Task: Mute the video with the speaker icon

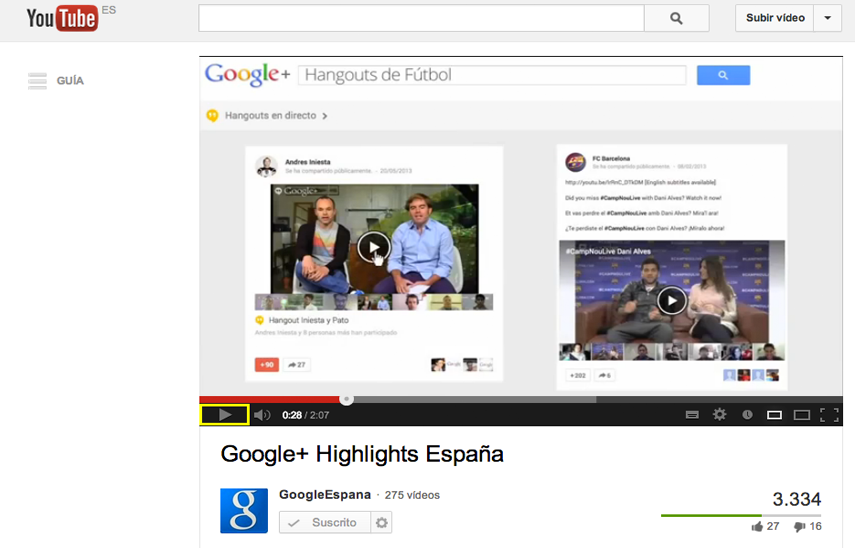Action: [x=262, y=415]
